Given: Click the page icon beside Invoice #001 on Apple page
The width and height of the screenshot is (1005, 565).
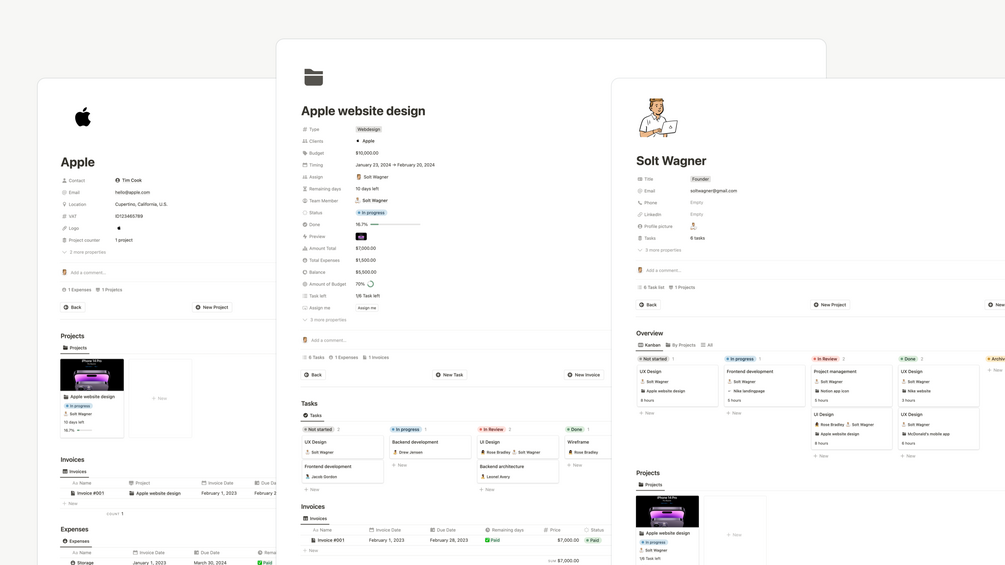Looking at the screenshot, I should point(73,493).
